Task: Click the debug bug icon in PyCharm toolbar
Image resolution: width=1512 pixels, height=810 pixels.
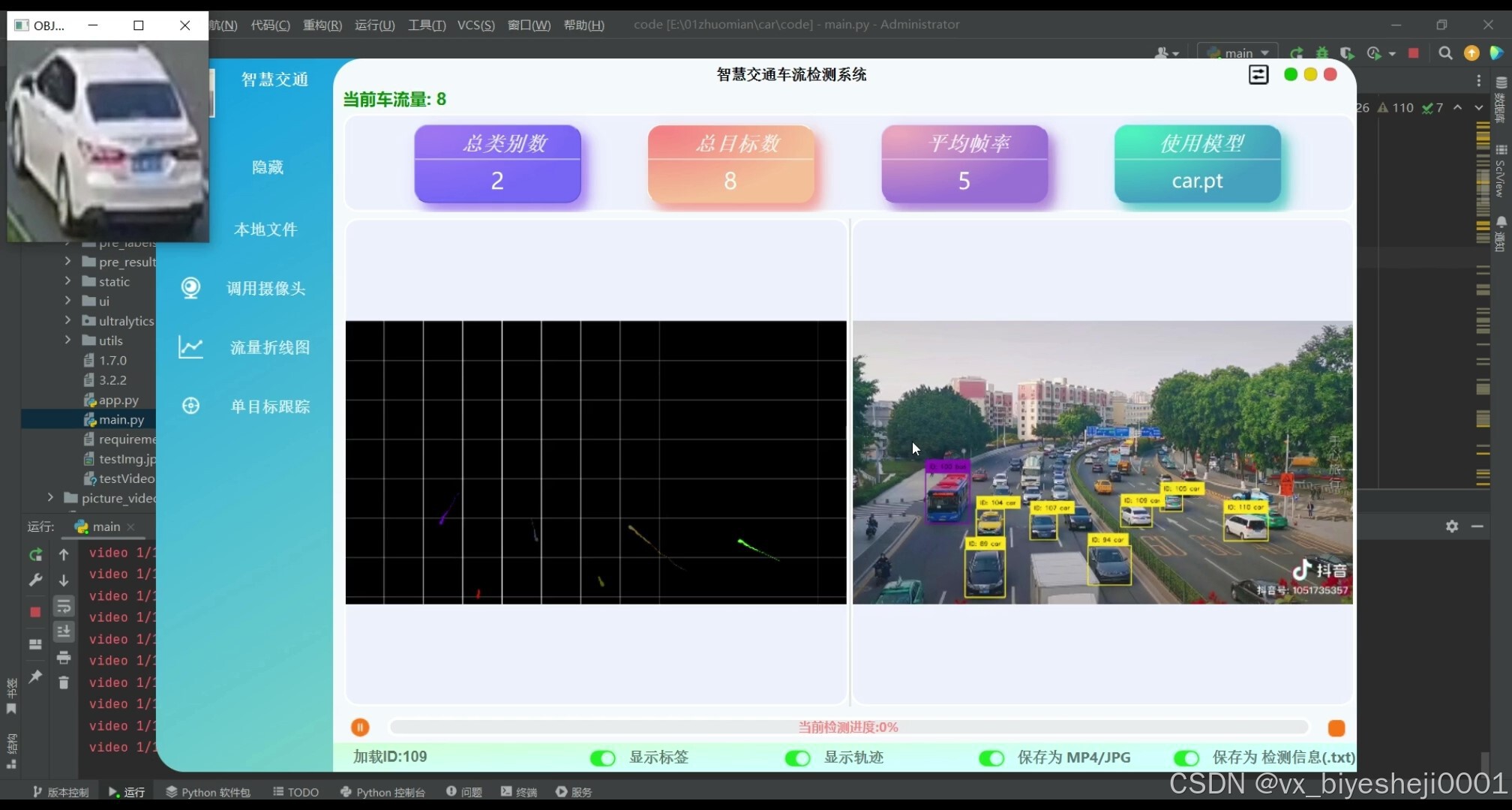Action: pyautogui.click(x=1321, y=53)
